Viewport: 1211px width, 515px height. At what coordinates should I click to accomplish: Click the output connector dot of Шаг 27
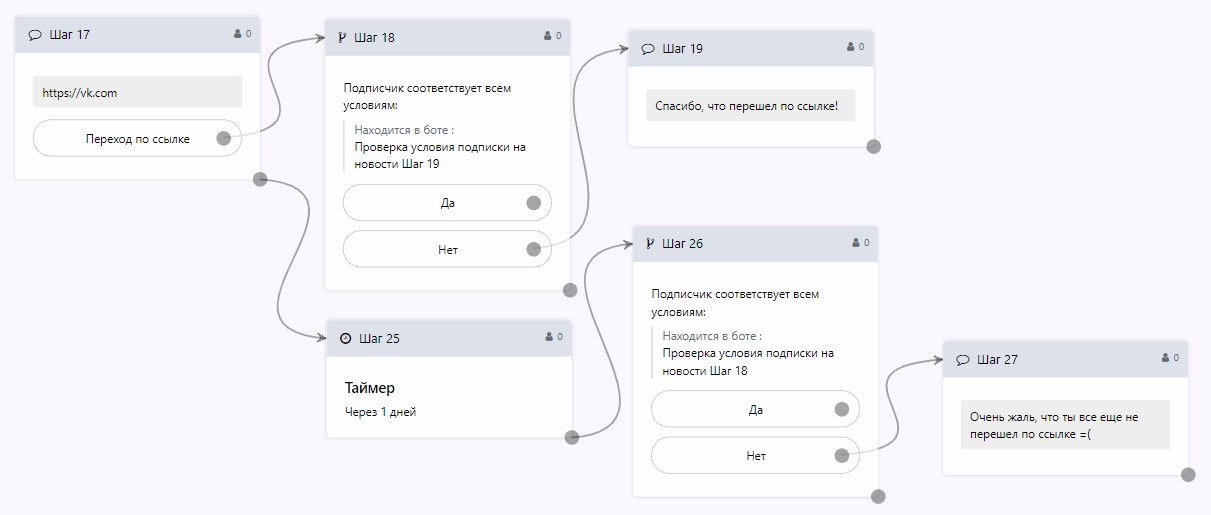click(x=1188, y=475)
